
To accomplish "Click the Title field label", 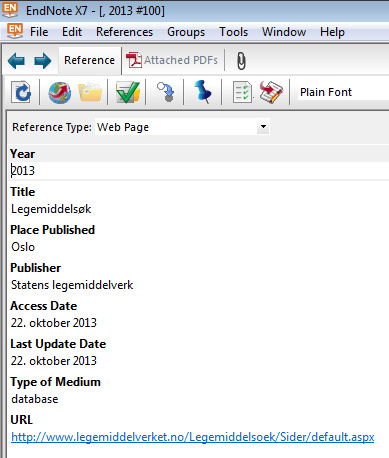I will pos(22,192).
